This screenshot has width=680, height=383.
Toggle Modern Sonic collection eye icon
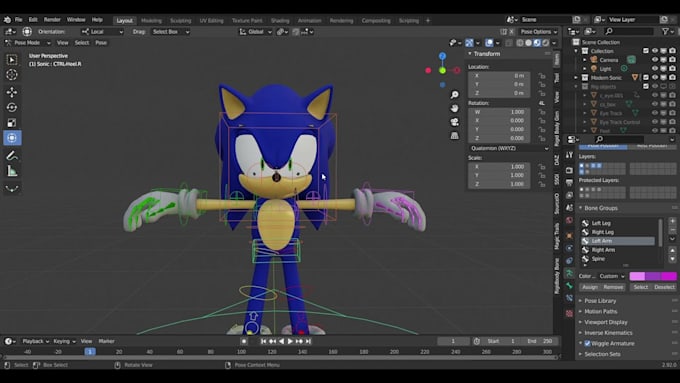(655, 78)
